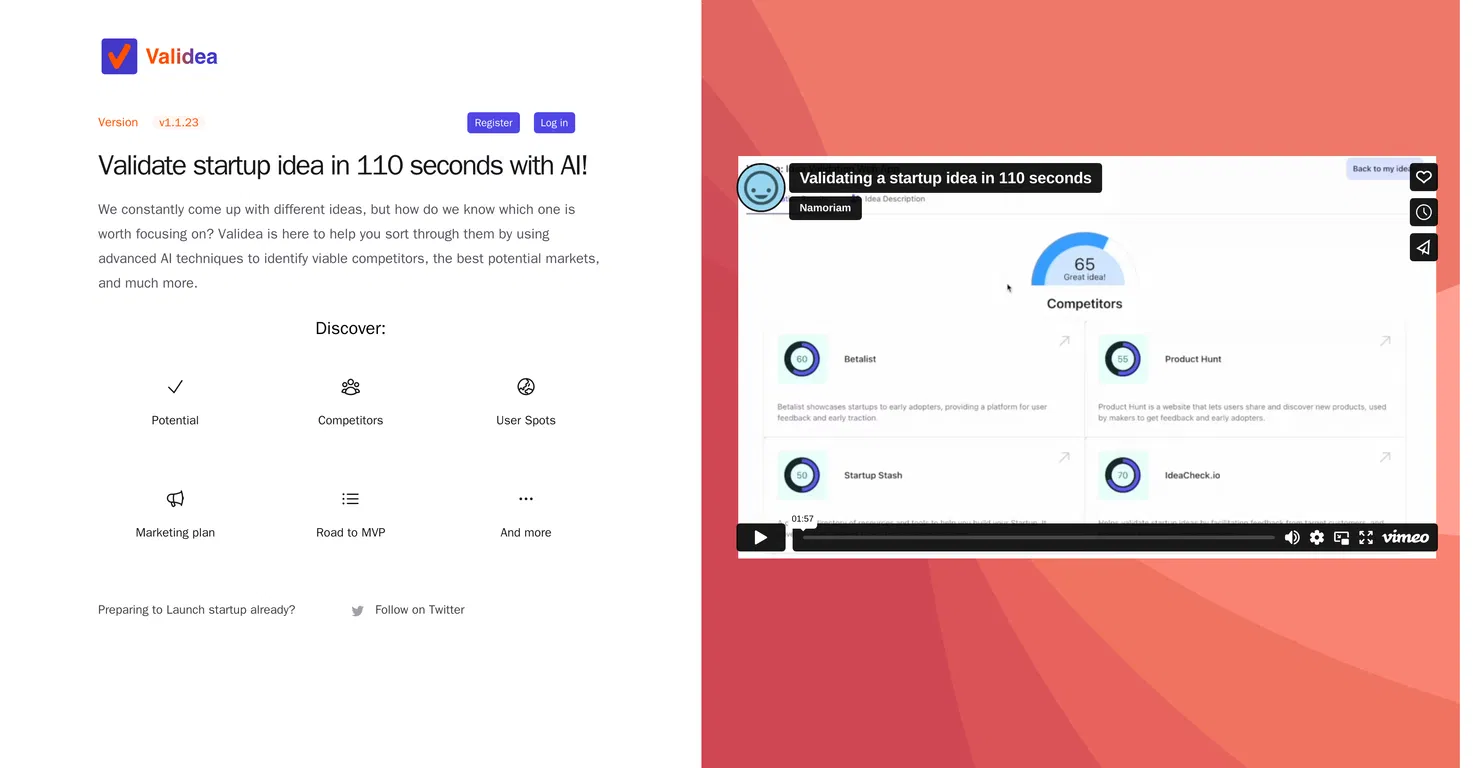Open the Vimeo logo link in player
1473x768 pixels.
coord(1405,538)
